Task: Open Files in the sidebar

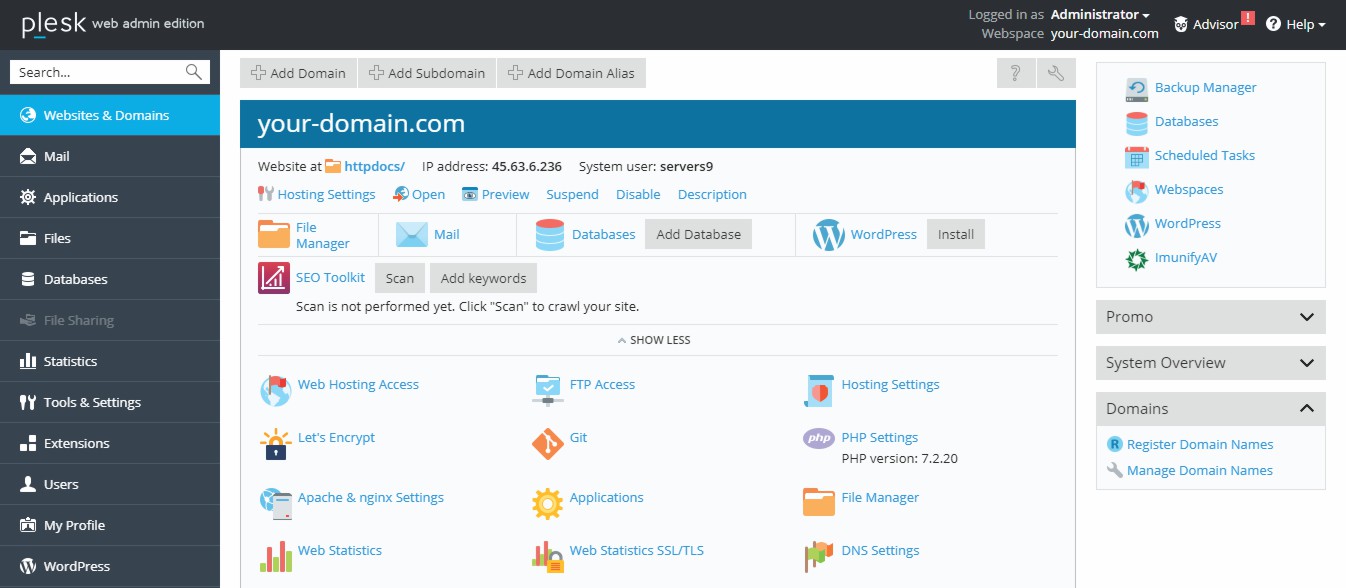Action: click(110, 238)
